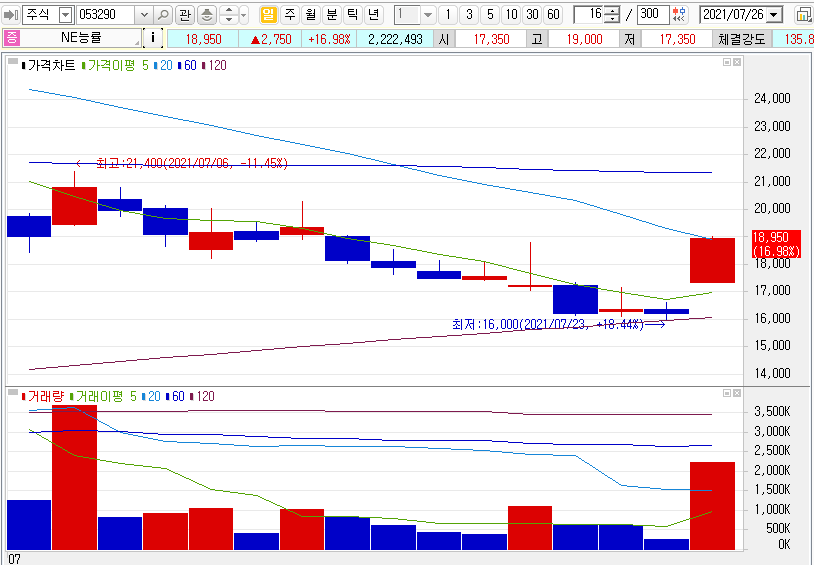Viewport: 814px width, 565px height.
Task: Click the percent change +16.98%
Action: tap(329, 39)
